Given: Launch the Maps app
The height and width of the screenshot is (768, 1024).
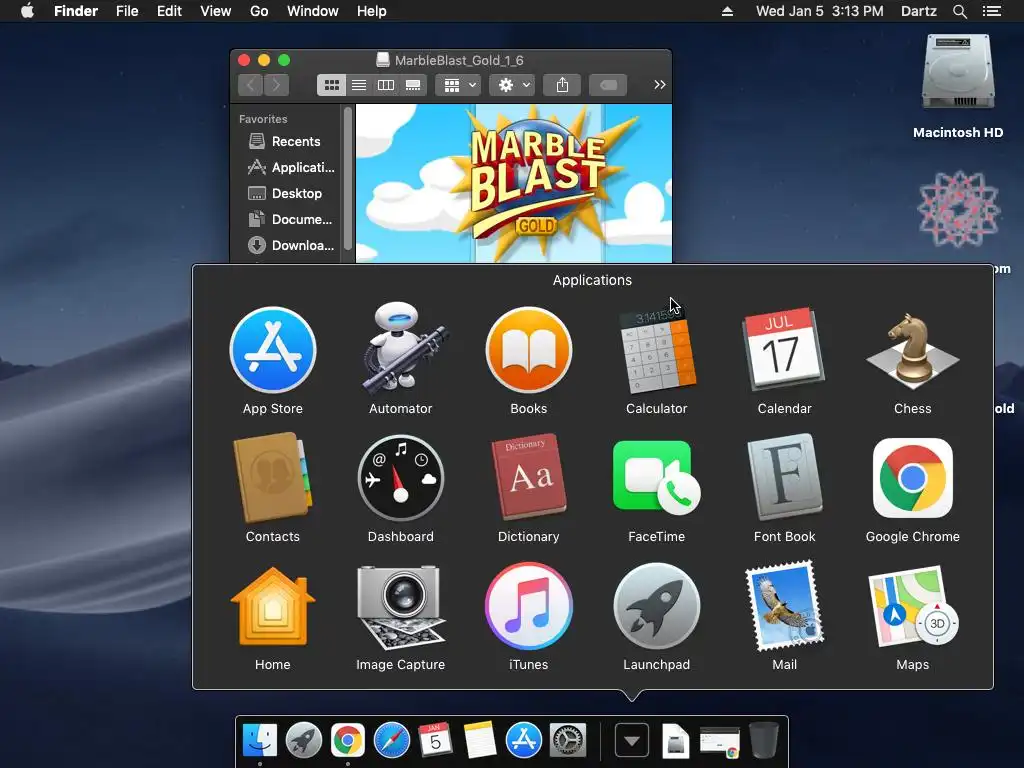Looking at the screenshot, I should click(x=912, y=606).
